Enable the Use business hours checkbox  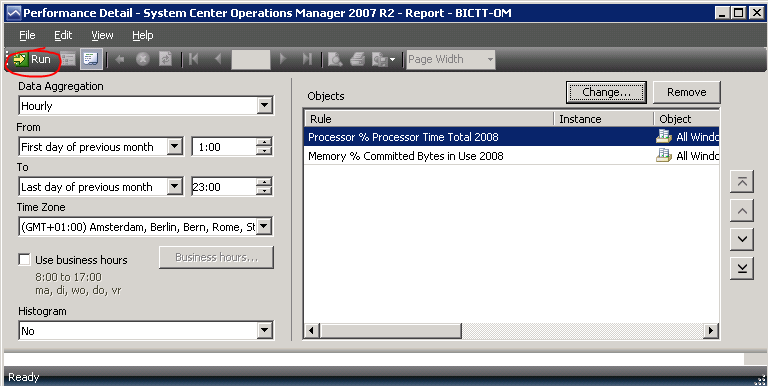click(24, 260)
